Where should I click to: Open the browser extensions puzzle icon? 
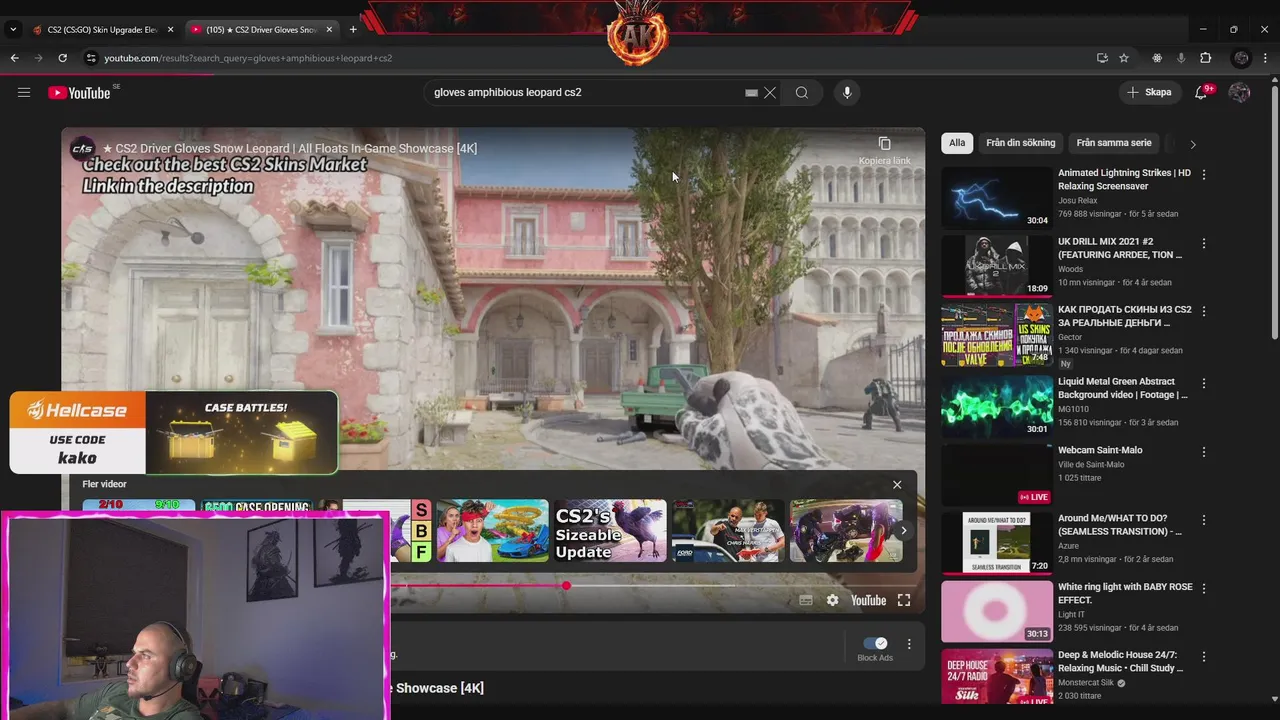(x=1205, y=58)
